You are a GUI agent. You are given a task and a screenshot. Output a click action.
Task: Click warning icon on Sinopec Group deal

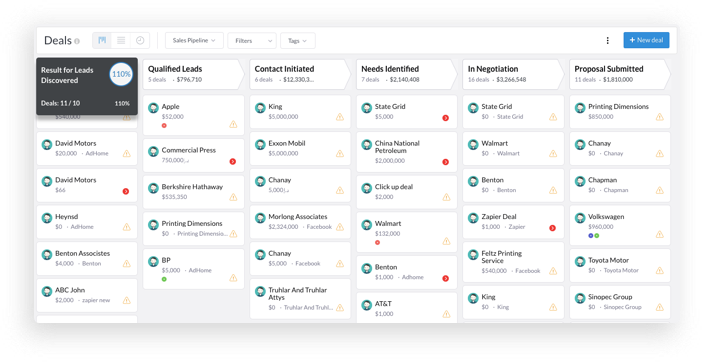coord(659,307)
